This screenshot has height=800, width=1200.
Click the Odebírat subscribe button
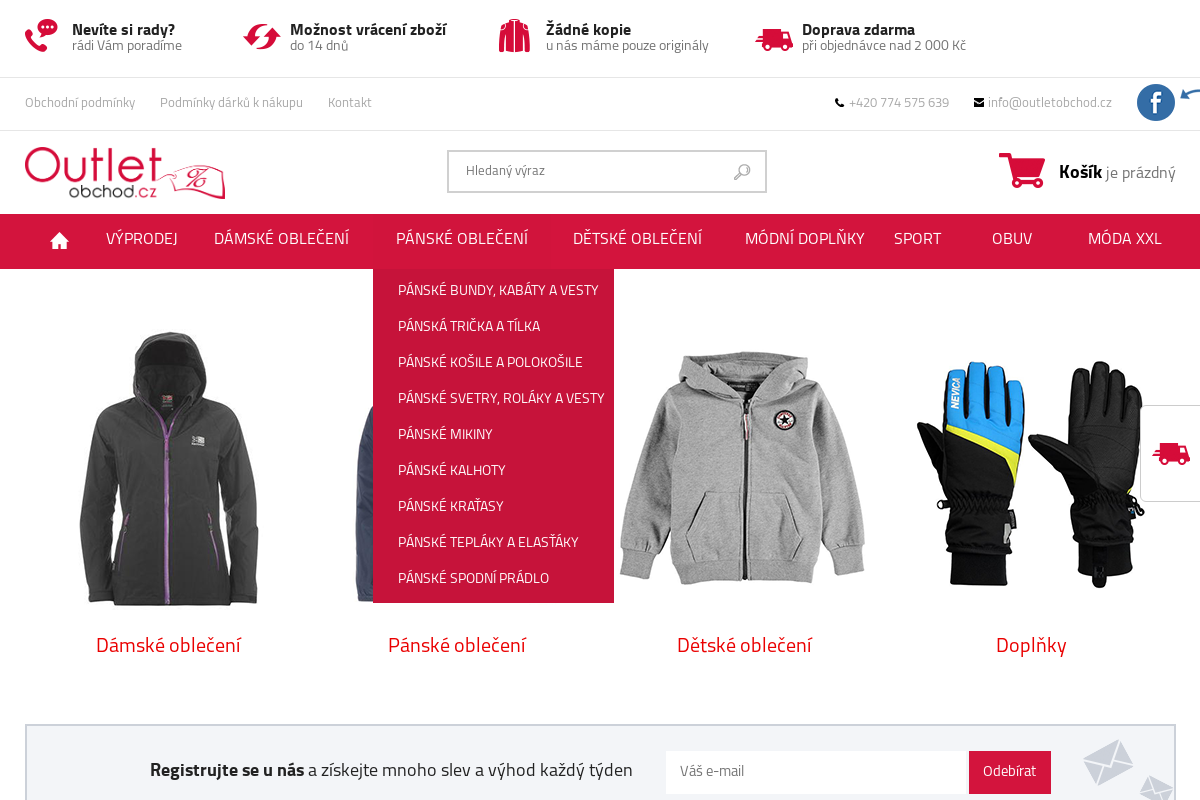point(1010,772)
